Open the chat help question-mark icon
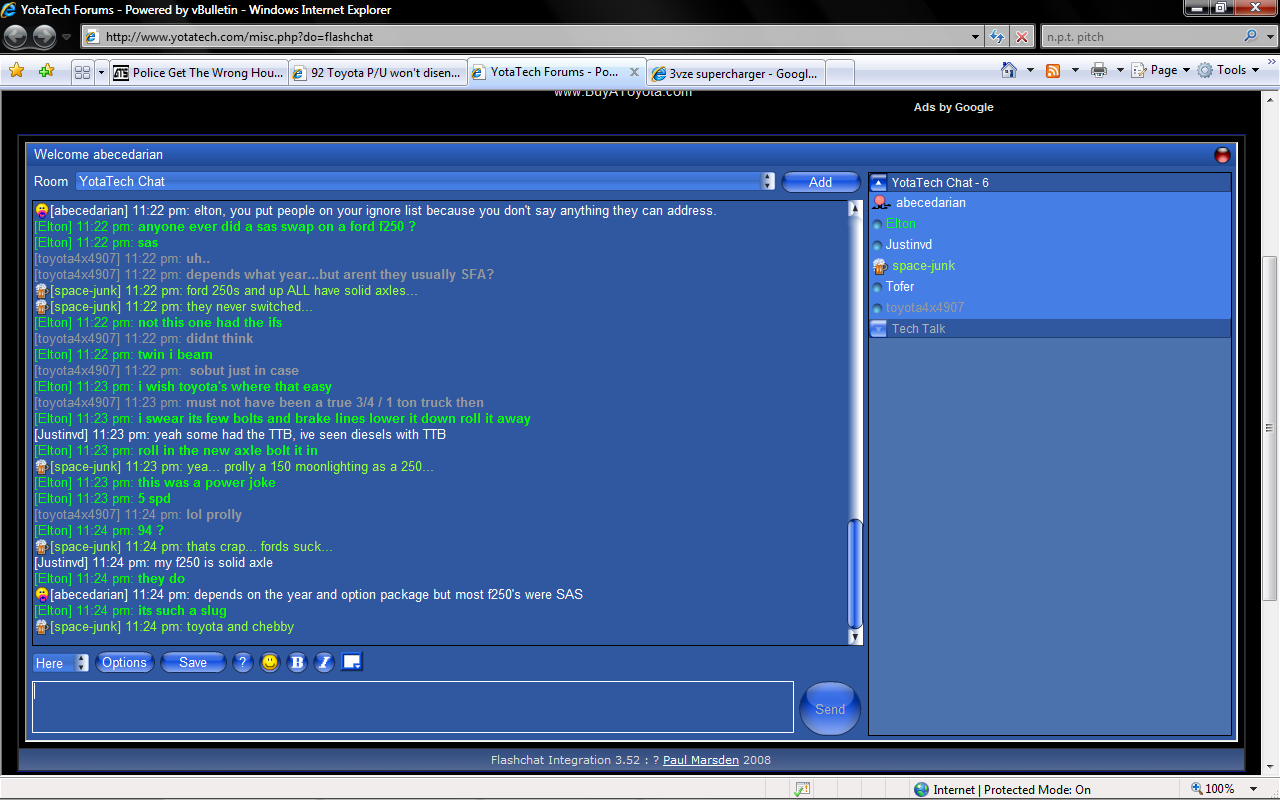This screenshot has width=1280, height=800. pyautogui.click(x=242, y=662)
